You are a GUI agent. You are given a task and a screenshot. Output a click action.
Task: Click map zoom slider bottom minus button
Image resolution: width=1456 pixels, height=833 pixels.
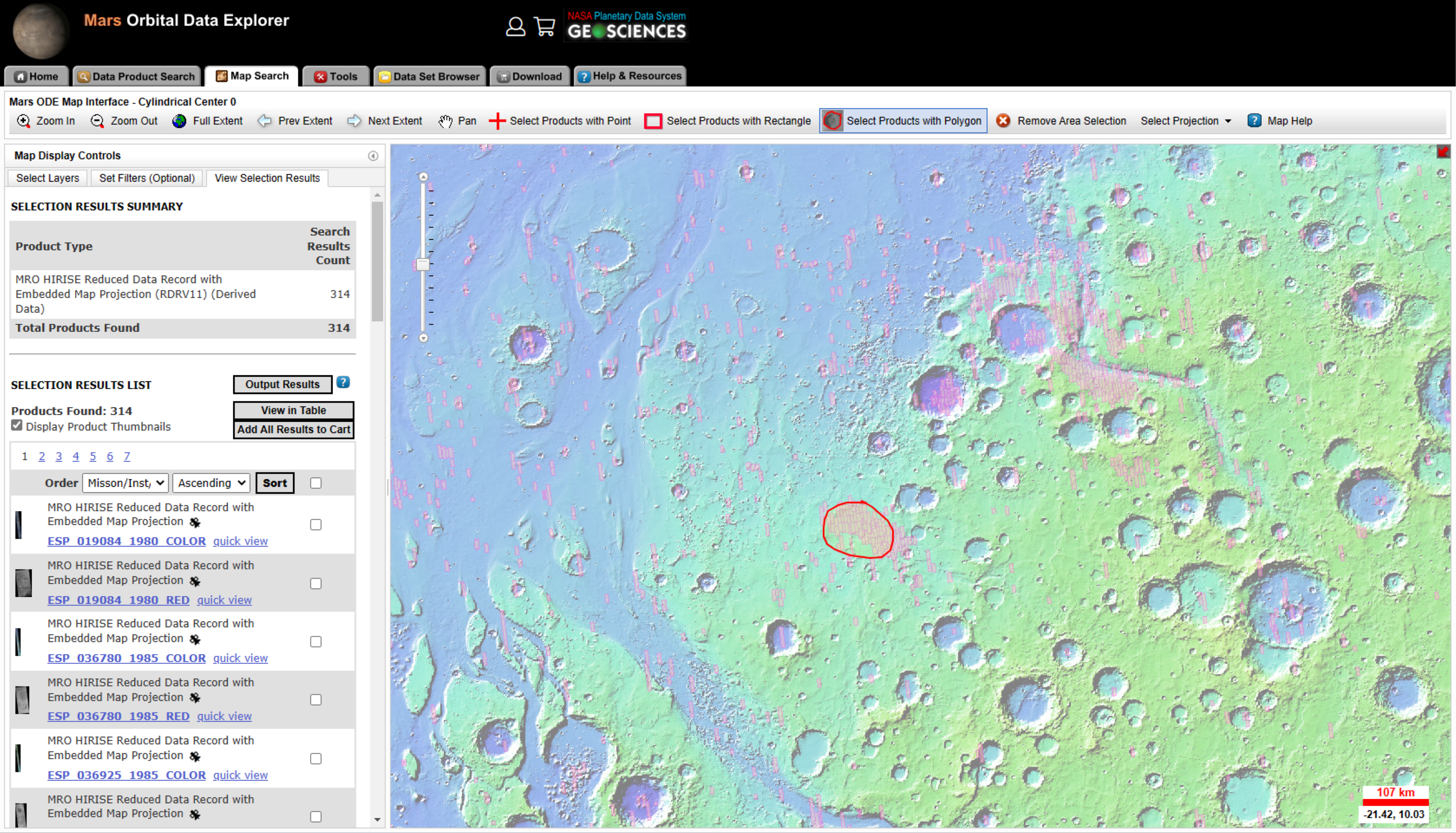[423, 338]
